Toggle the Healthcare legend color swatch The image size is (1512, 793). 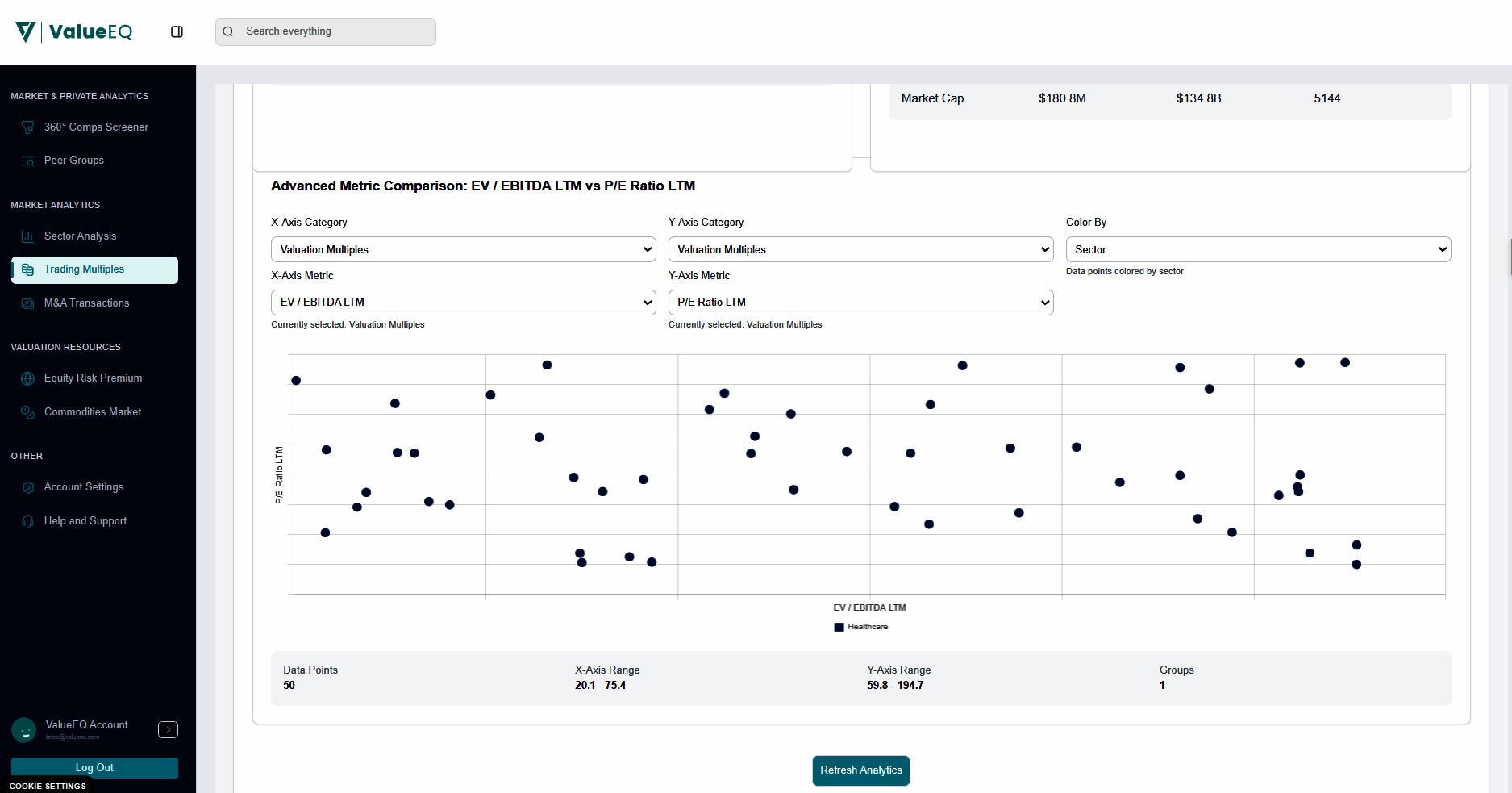839,627
